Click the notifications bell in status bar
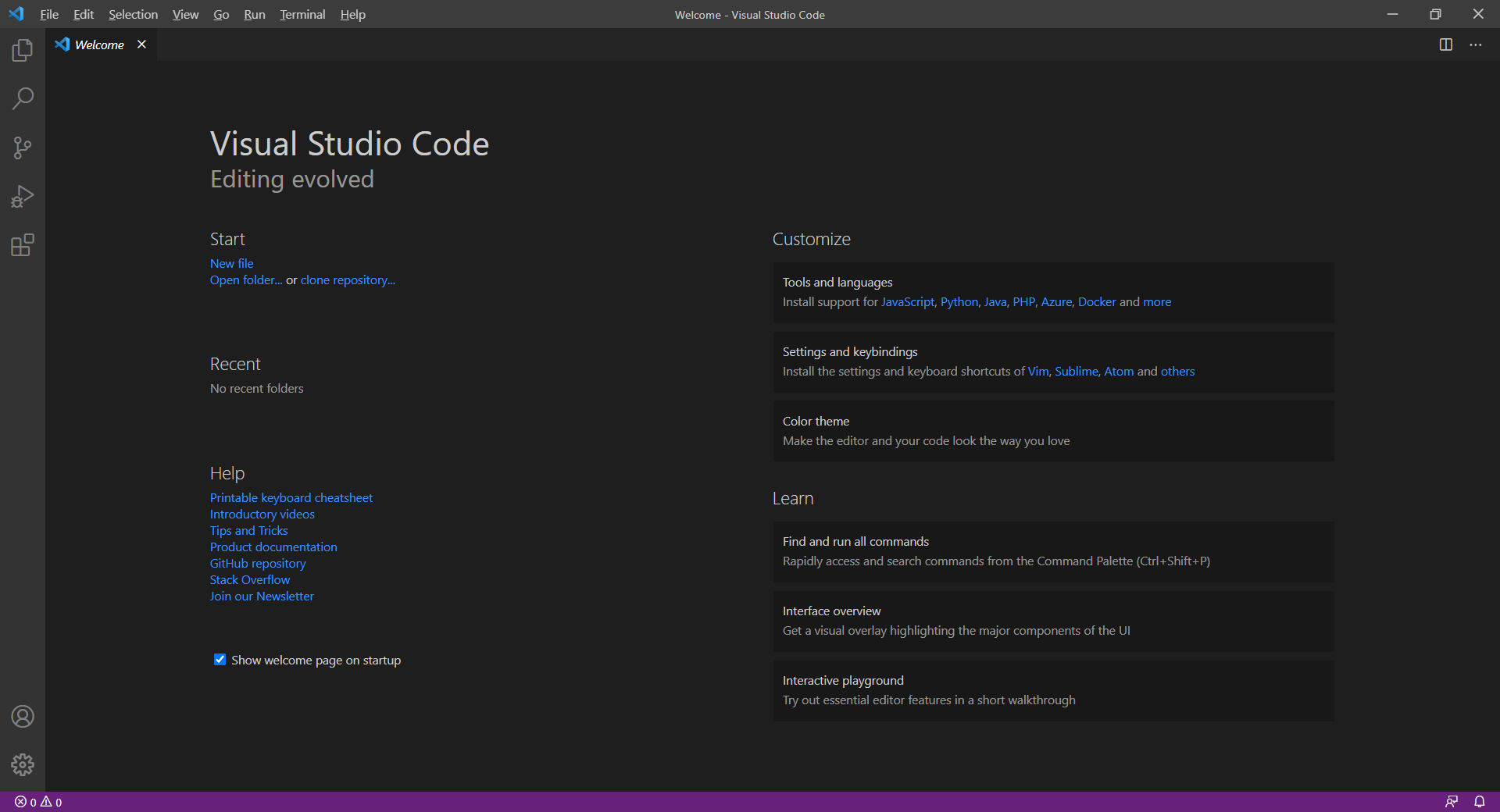1500x812 pixels. point(1479,802)
